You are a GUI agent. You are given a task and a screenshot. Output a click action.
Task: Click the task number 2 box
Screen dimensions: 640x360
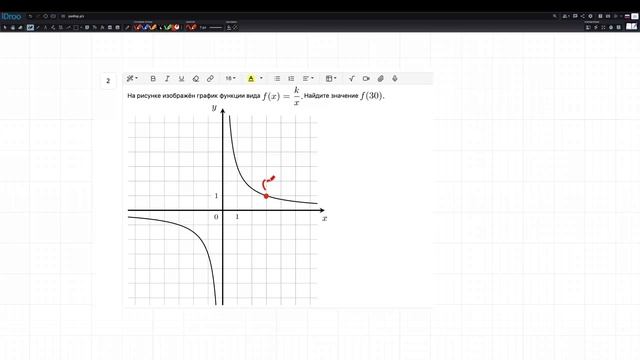108,81
